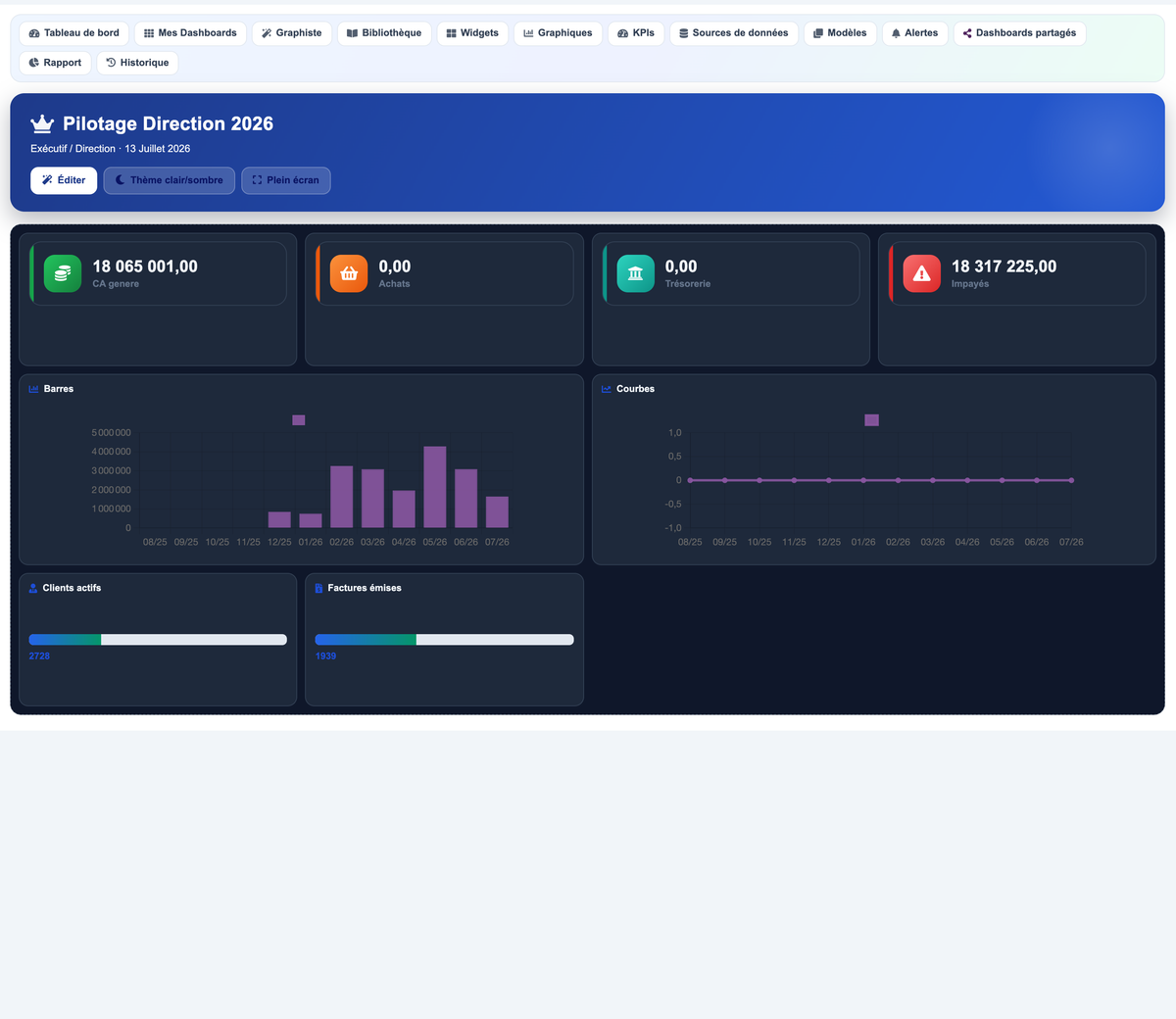Click the line chart icon next to Courbes

click(606, 389)
